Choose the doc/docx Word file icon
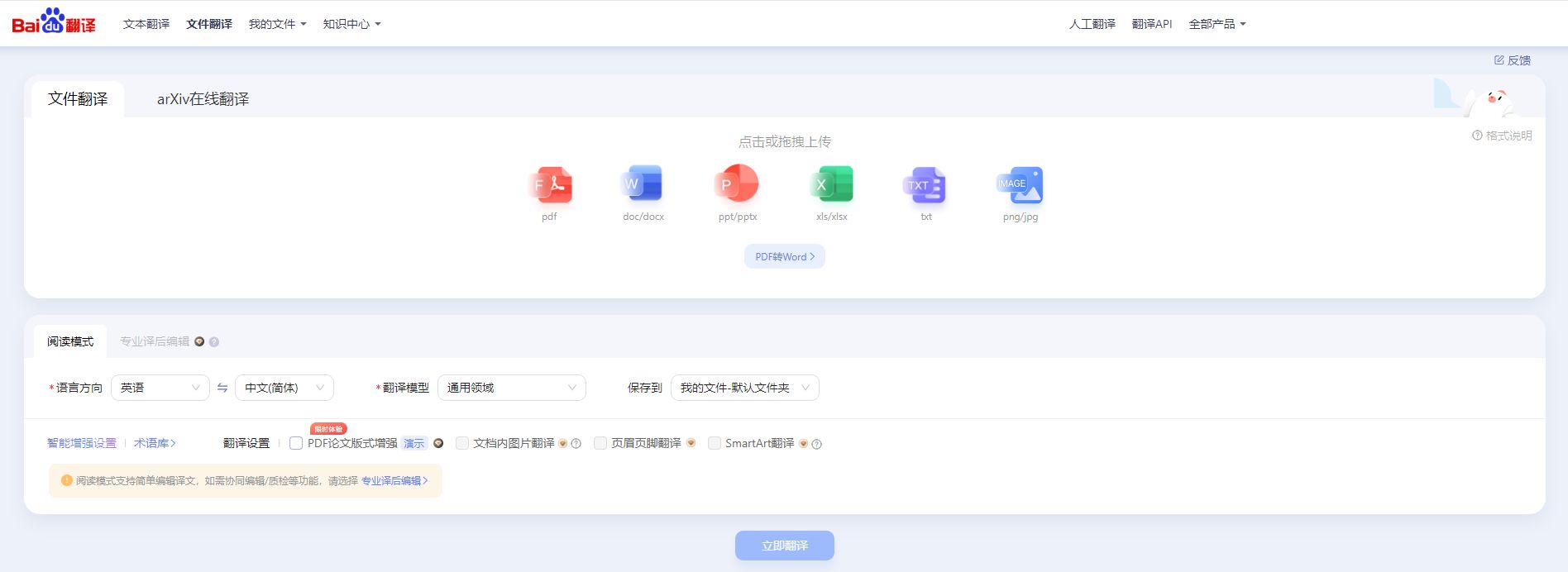This screenshot has height=572, width=1568. (x=643, y=184)
